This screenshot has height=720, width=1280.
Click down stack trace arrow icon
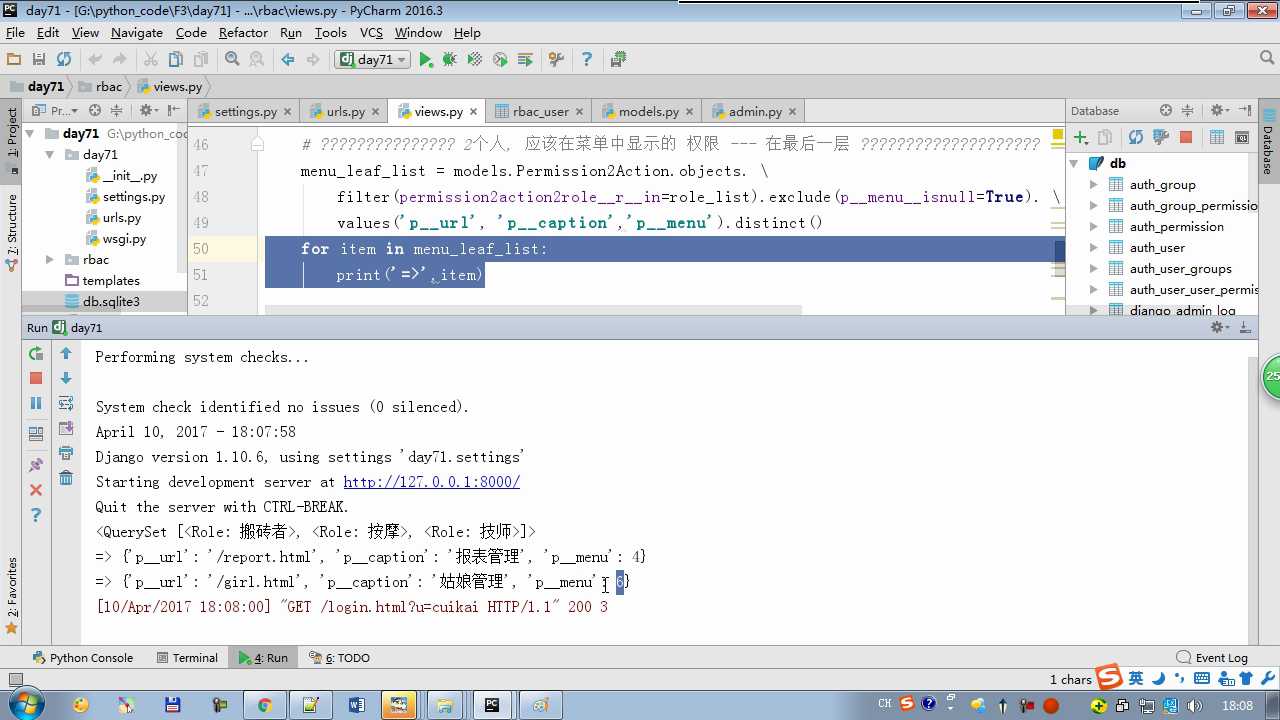click(66, 378)
